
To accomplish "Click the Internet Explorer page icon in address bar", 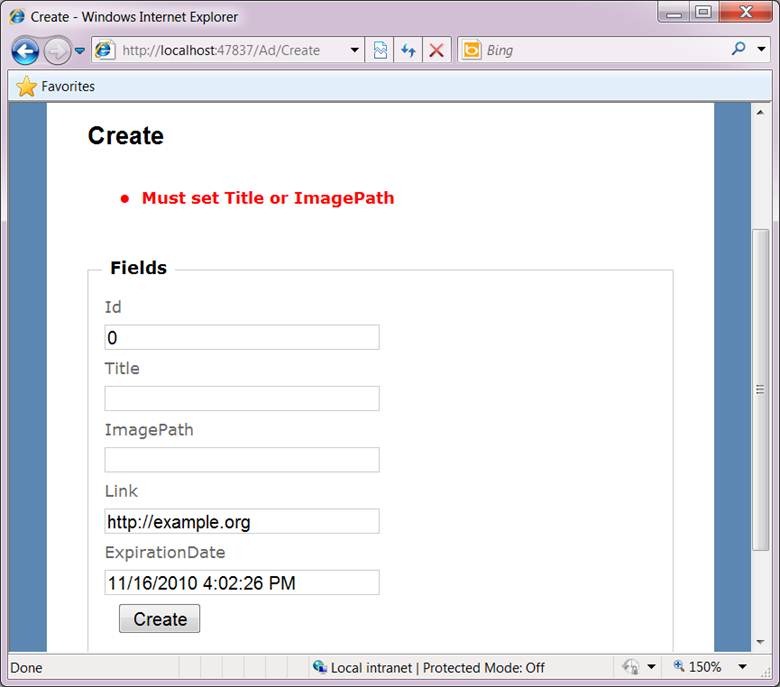I will click(x=103, y=50).
